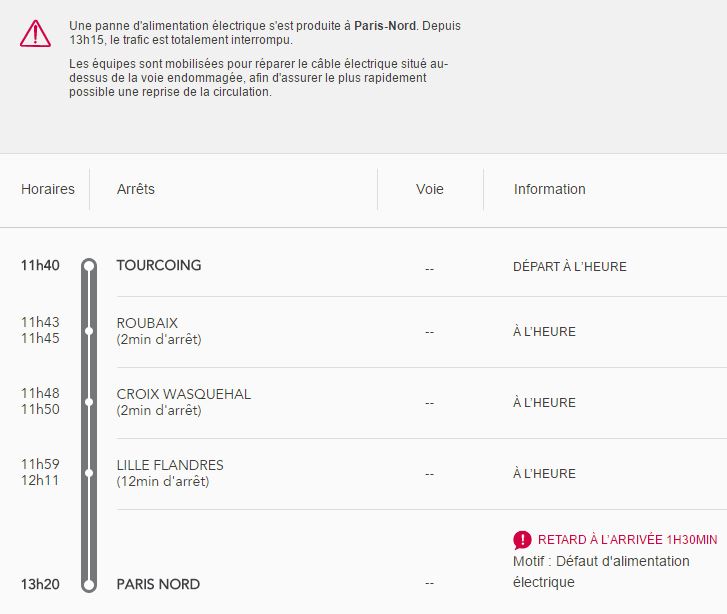Select the ROUBAIX station name
Screen dimensions: 727x614
(147, 323)
